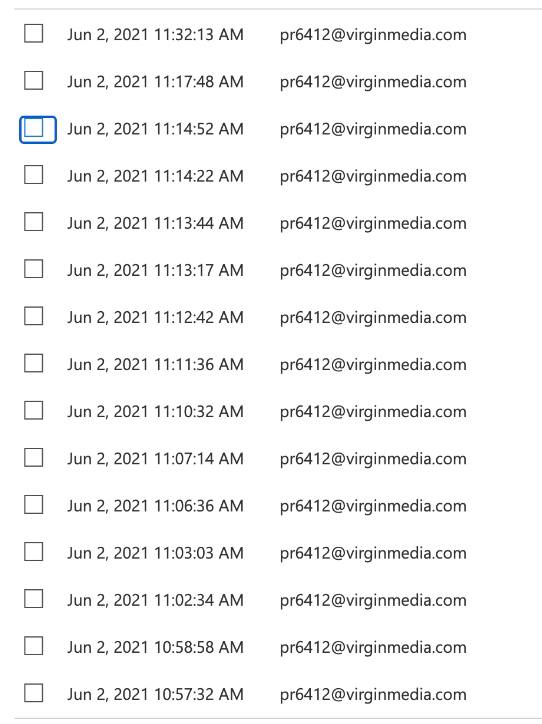
Task: Click the Jun 2, 2021 10:58:58 AM date text
Action: pyautogui.click(x=155, y=647)
